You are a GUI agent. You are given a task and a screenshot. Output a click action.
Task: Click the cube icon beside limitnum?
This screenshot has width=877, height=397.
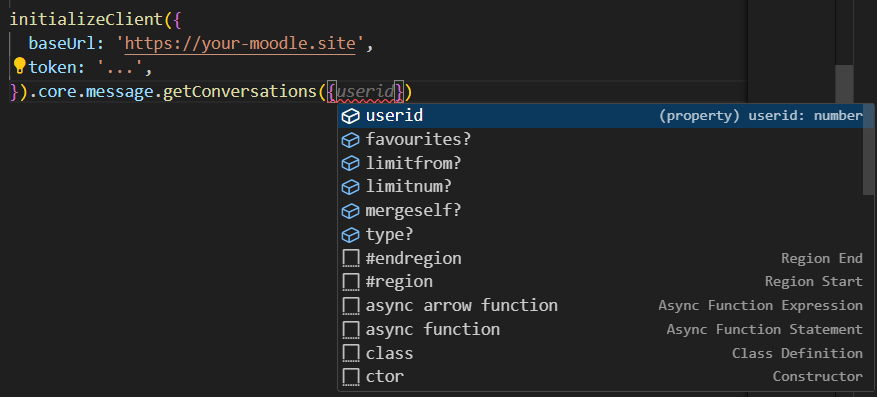click(x=350, y=187)
